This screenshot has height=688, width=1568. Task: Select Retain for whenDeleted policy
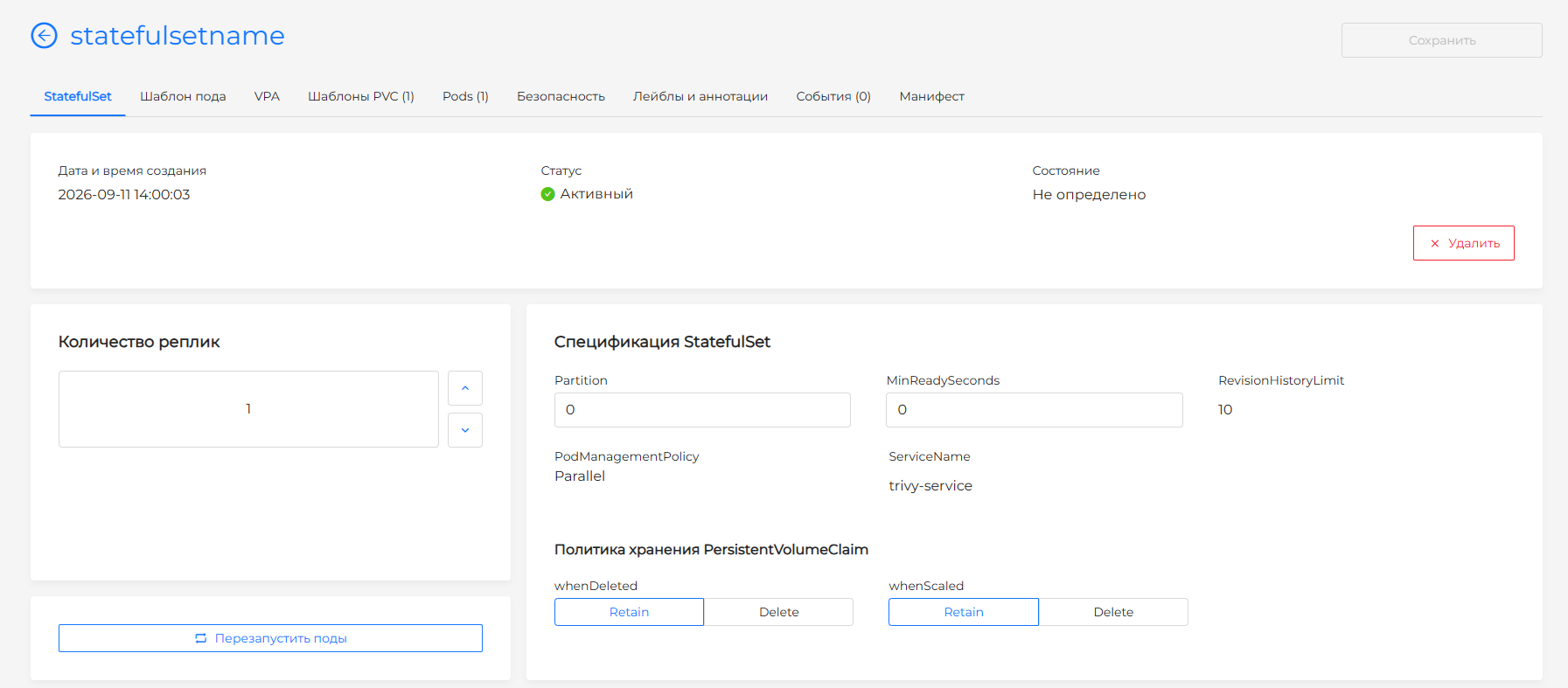629,612
